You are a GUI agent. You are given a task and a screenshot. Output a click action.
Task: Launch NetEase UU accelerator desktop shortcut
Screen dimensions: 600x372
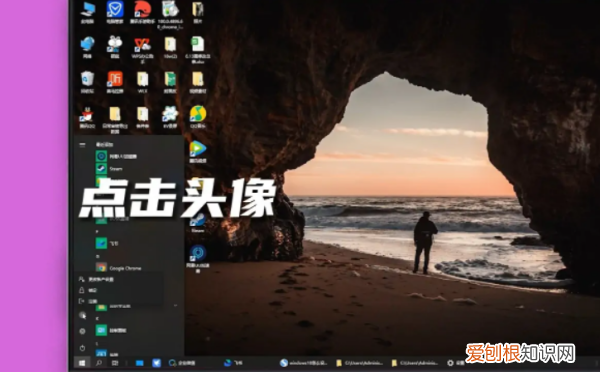pyautogui.click(x=198, y=258)
